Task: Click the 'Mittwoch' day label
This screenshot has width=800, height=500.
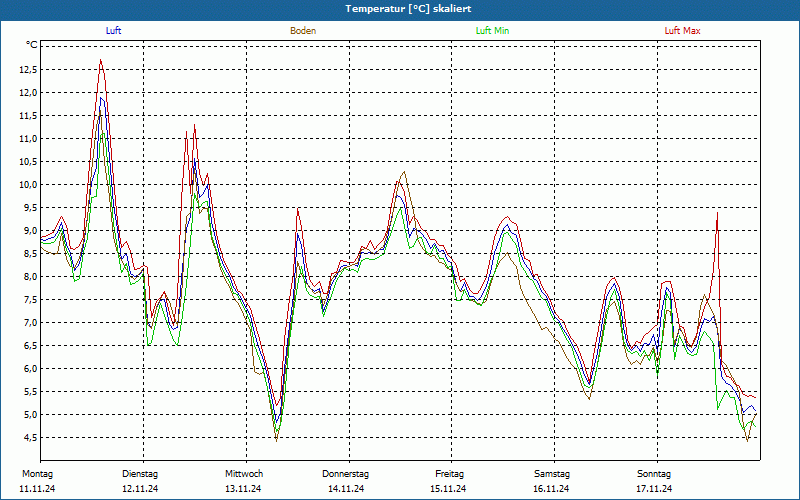Action: click(244, 474)
